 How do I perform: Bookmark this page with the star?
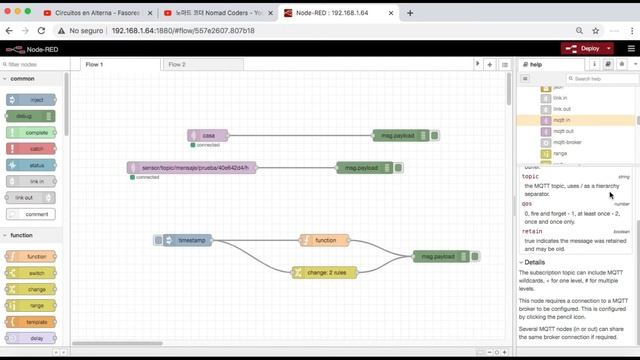[x=596, y=31]
